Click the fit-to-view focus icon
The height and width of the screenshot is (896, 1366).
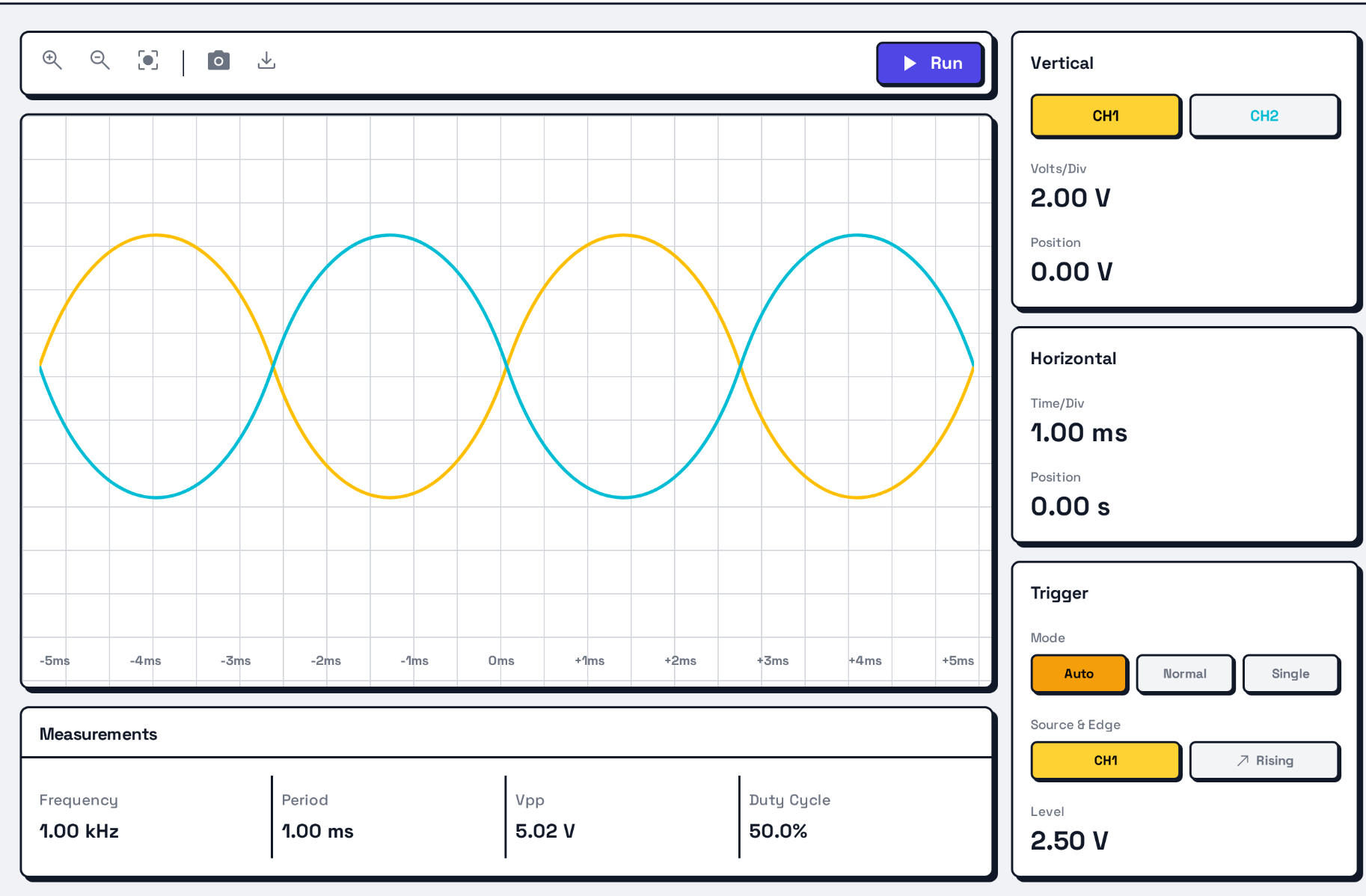148,61
